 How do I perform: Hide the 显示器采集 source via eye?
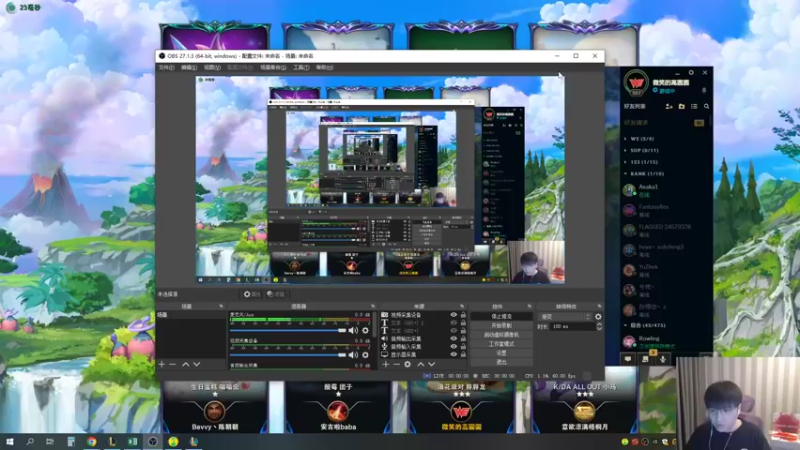(454, 354)
